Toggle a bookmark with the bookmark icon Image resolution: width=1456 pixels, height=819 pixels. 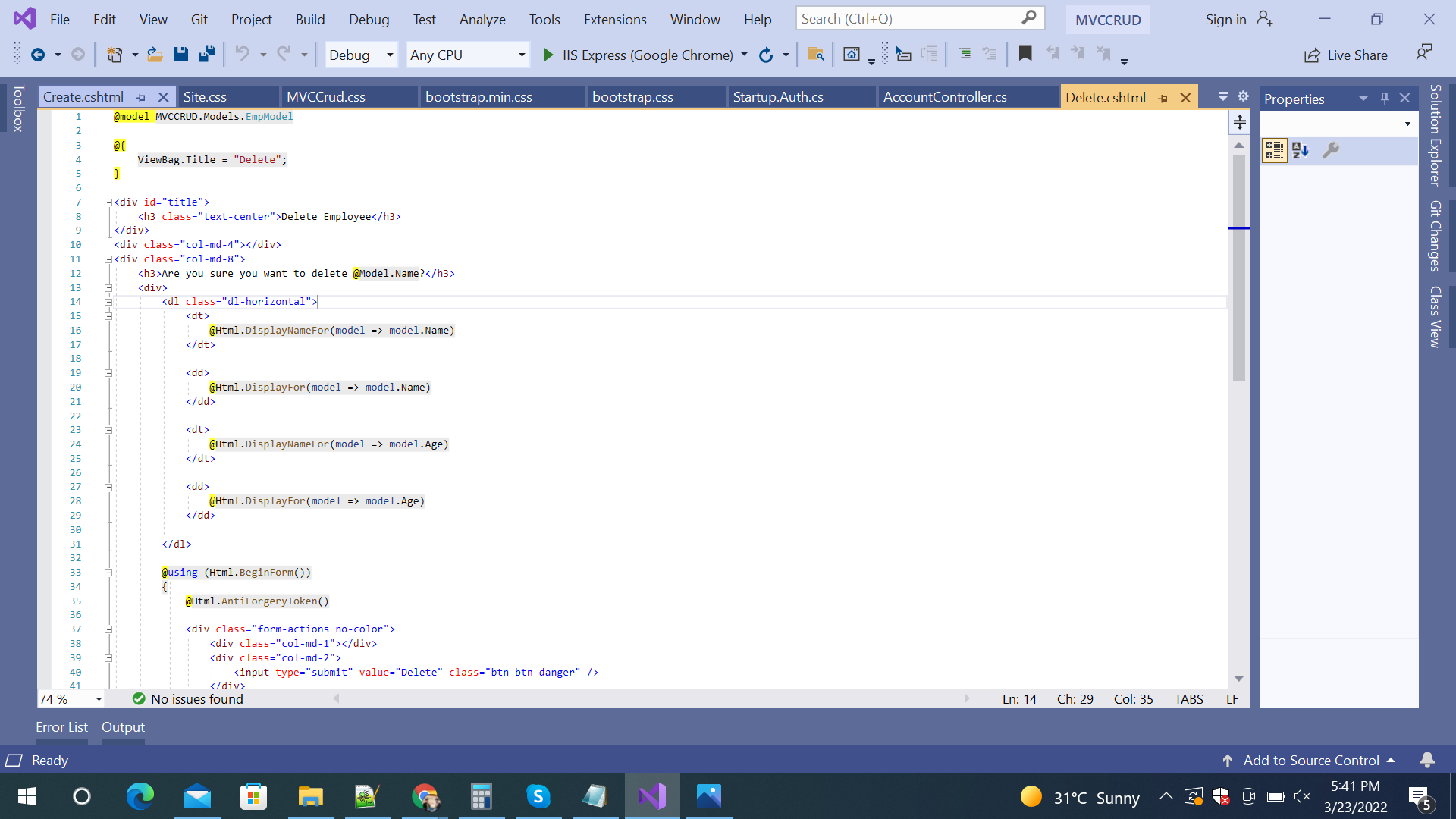(1025, 54)
